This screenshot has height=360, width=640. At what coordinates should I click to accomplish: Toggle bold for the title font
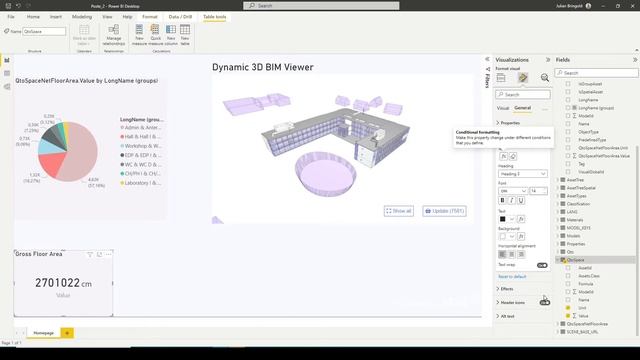tap(502, 200)
